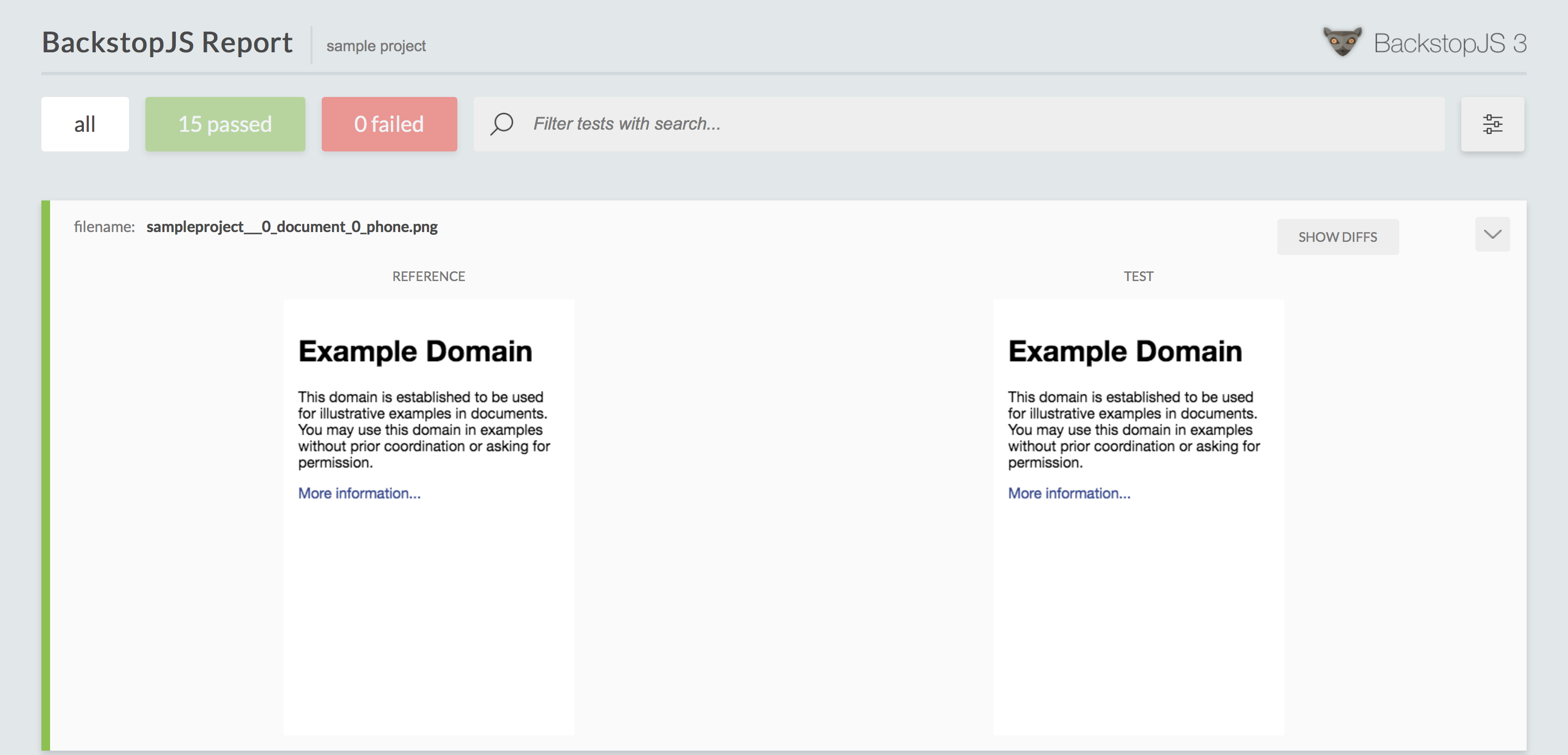Click the SHOW DIFFS button
This screenshot has height=755, width=1568.
1337,237
